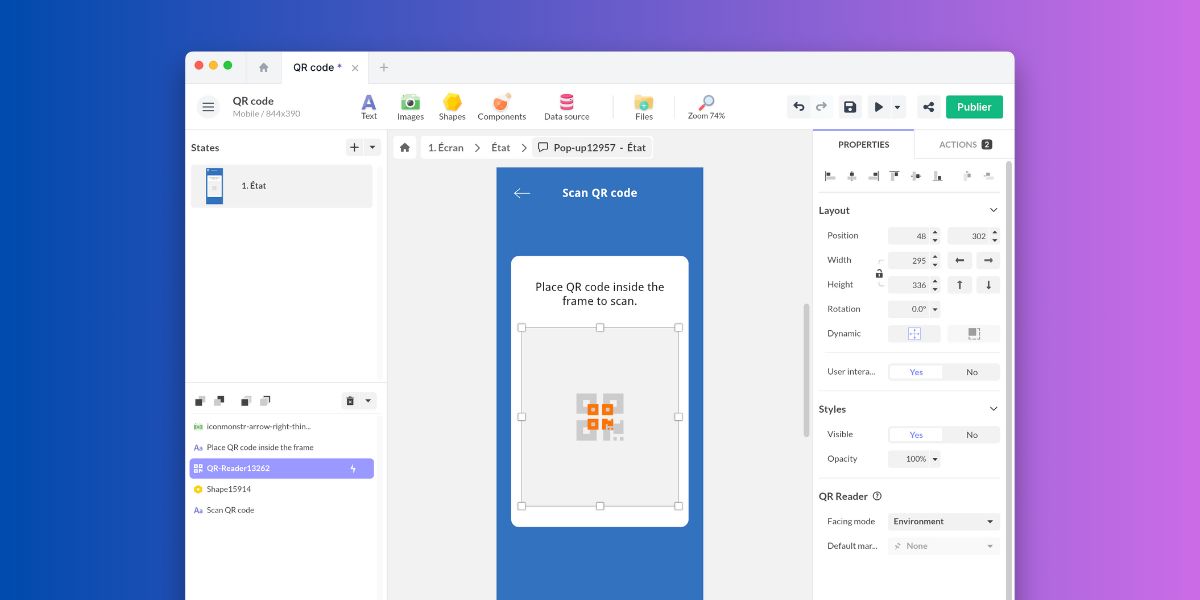The image size is (1200, 600).
Task: Click the Save disk icon
Action: point(849,107)
